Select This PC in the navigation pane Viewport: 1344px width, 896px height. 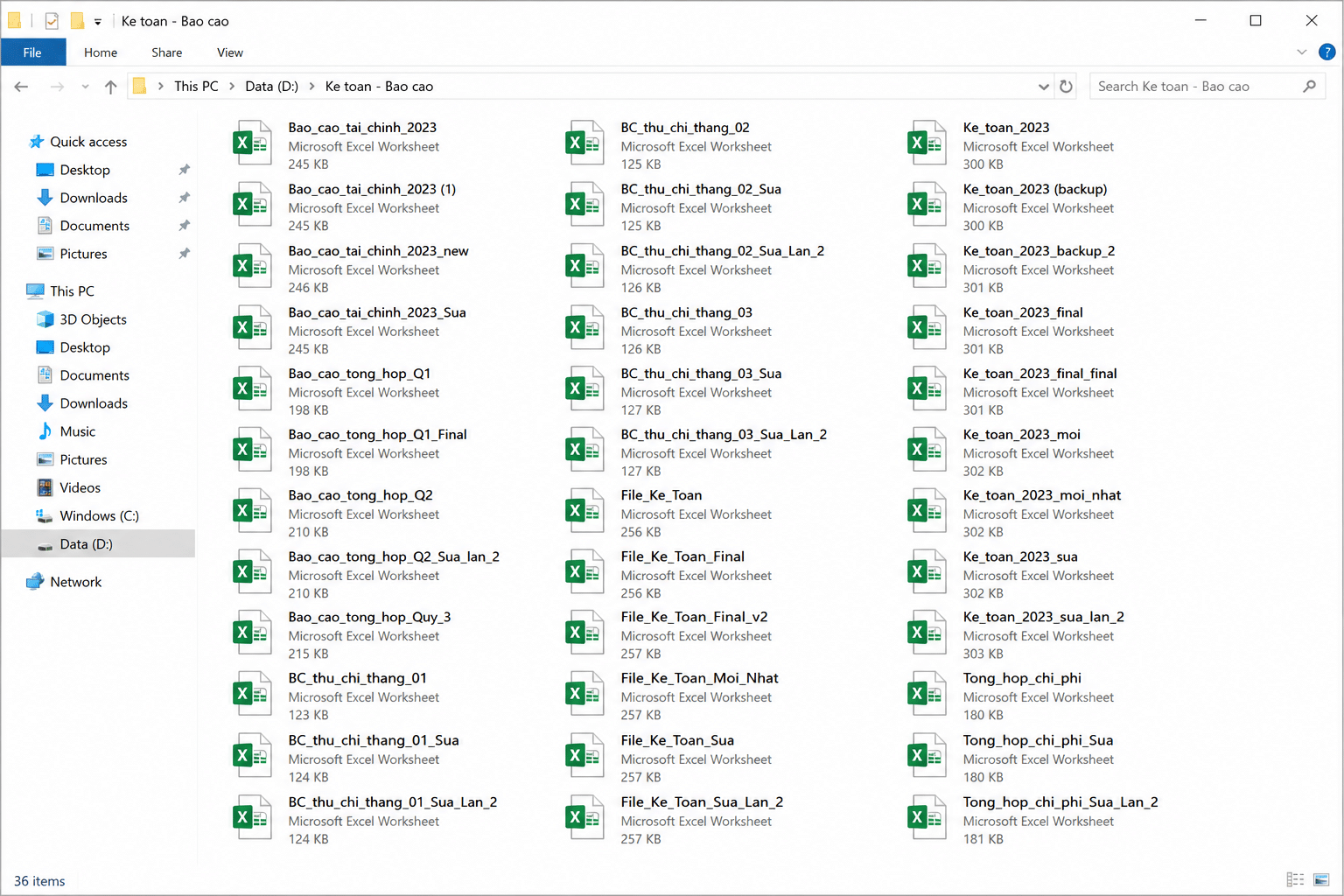pyautogui.click(x=72, y=291)
